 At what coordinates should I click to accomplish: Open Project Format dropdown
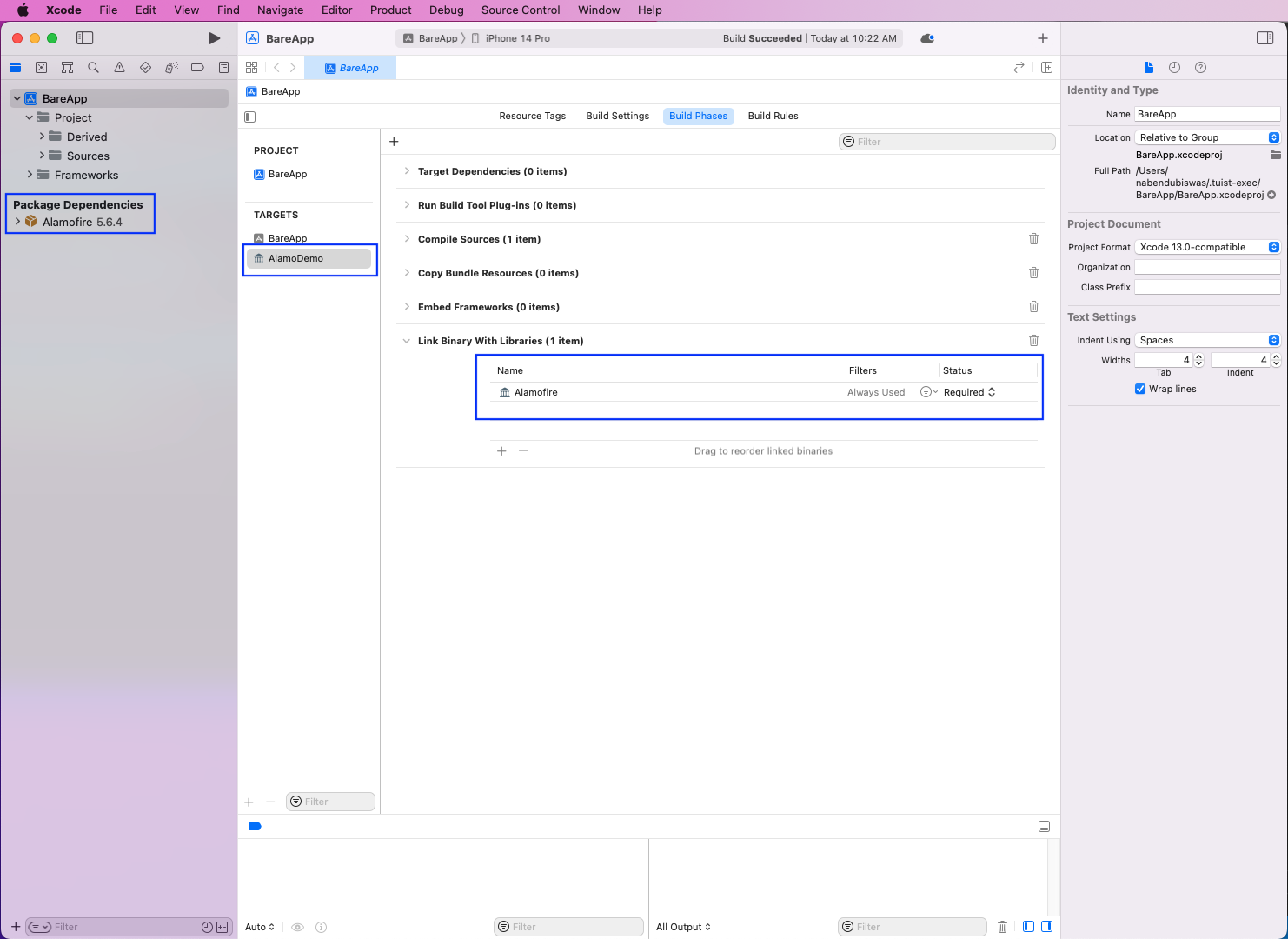pyautogui.click(x=1208, y=247)
